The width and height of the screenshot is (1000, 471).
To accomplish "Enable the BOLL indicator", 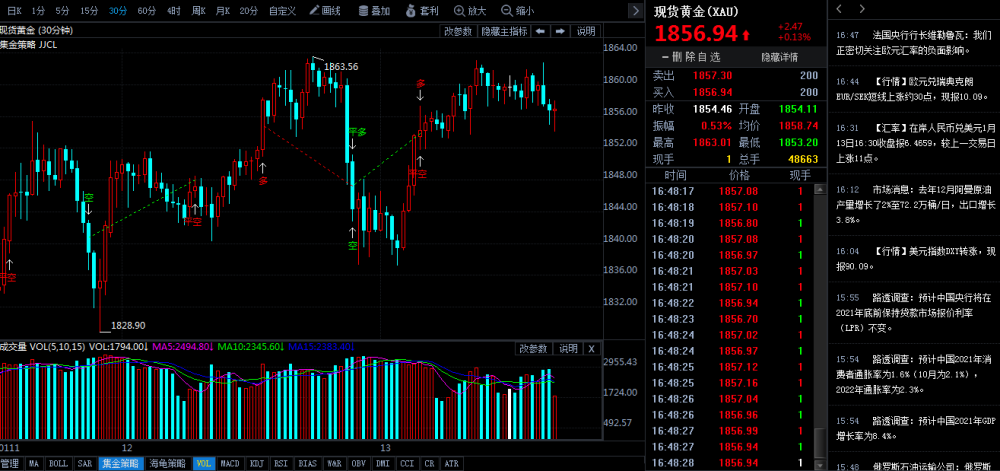I will (58, 463).
